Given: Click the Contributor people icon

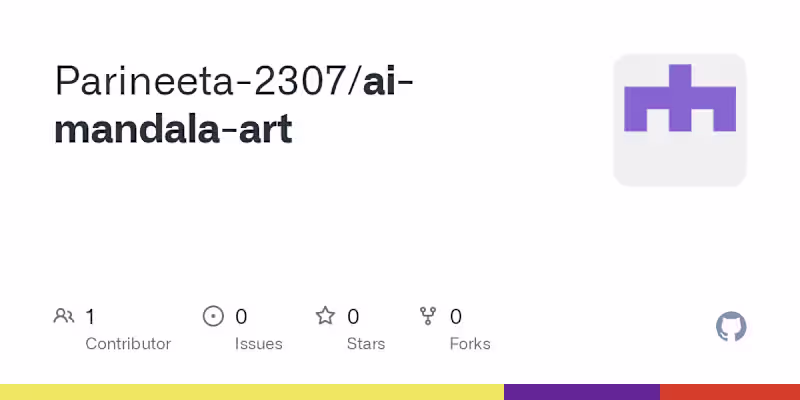Looking at the screenshot, I should (x=63, y=317).
